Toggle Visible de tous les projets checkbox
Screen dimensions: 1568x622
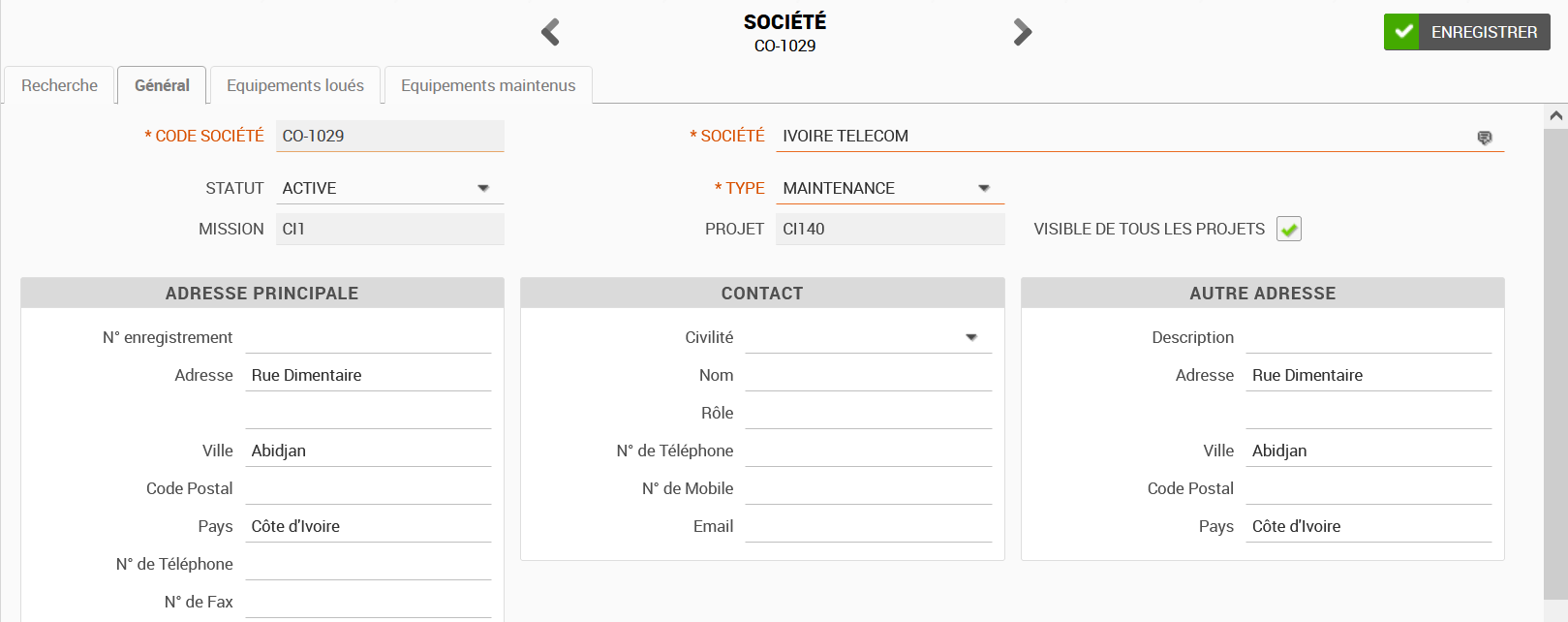[x=1288, y=230]
